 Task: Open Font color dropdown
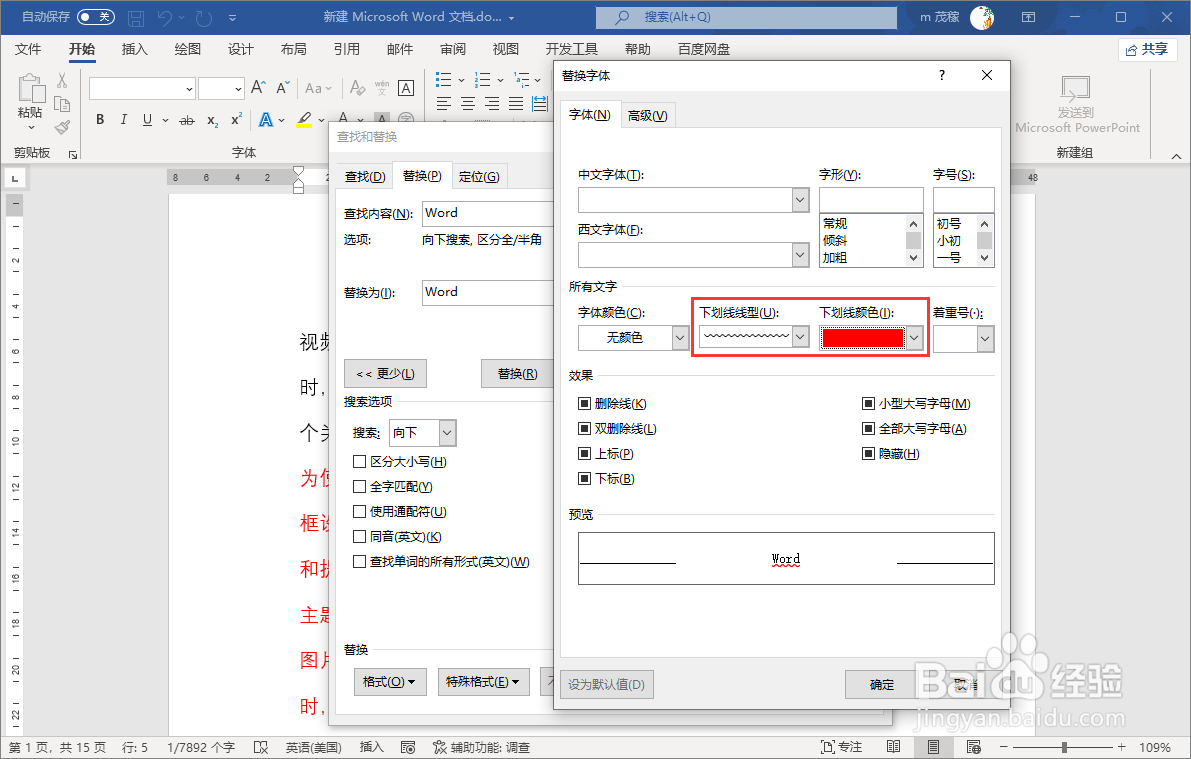pyautogui.click(x=680, y=338)
